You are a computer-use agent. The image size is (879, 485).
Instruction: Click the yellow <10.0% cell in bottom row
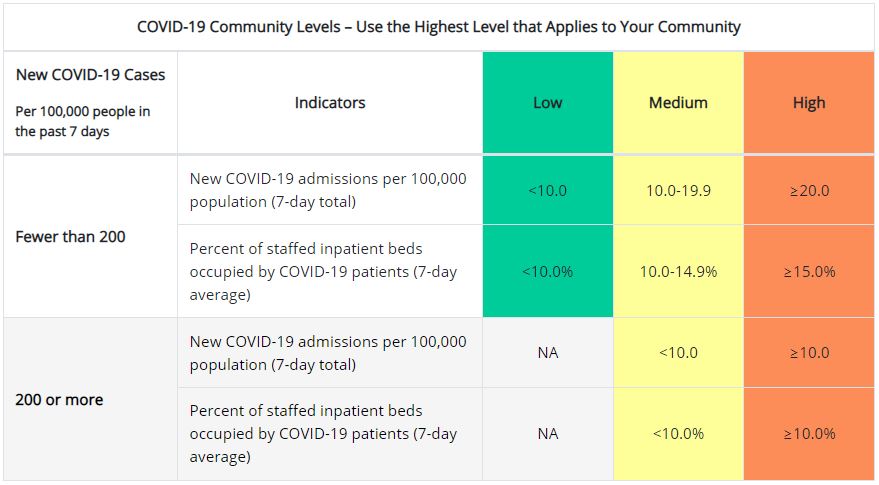678,434
